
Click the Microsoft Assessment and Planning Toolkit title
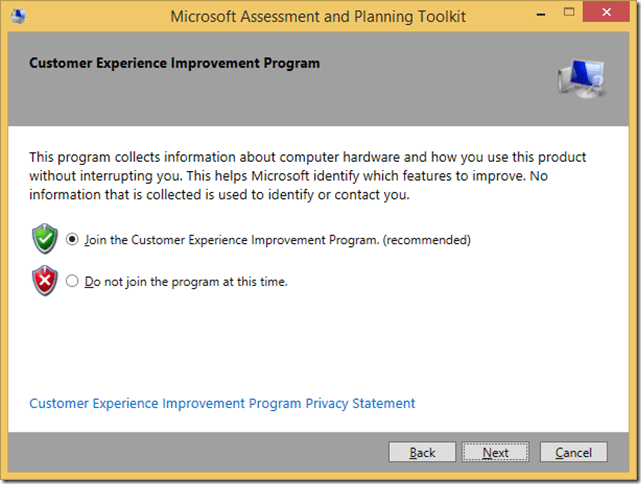(318, 16)
